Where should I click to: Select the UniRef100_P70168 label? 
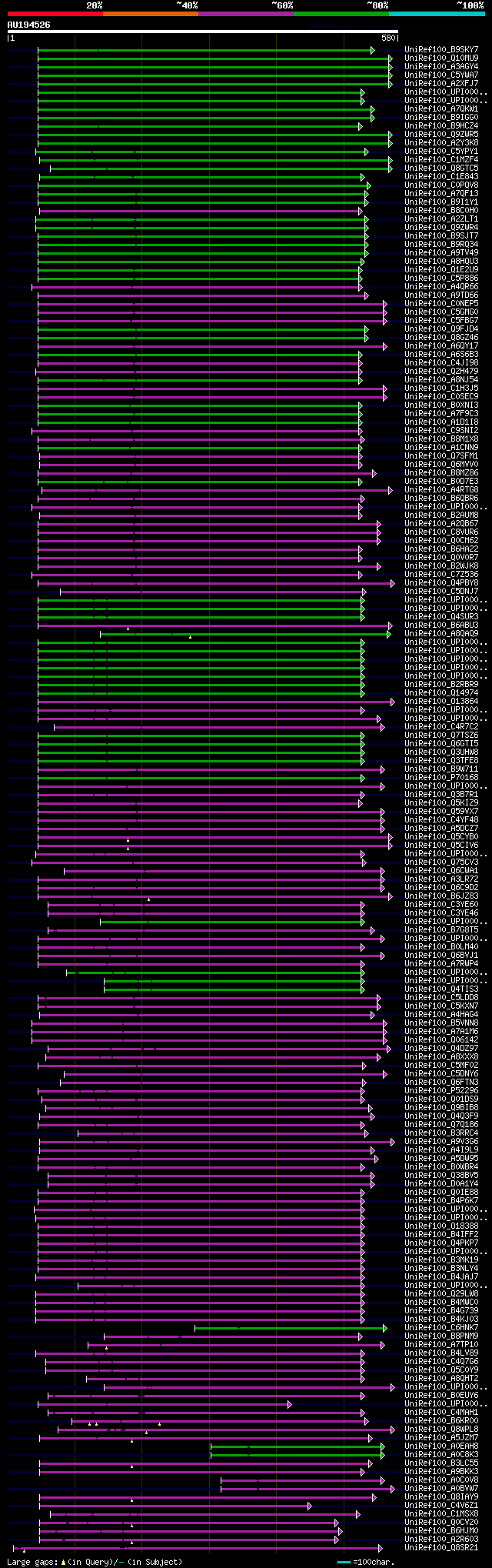pos(441,777)
